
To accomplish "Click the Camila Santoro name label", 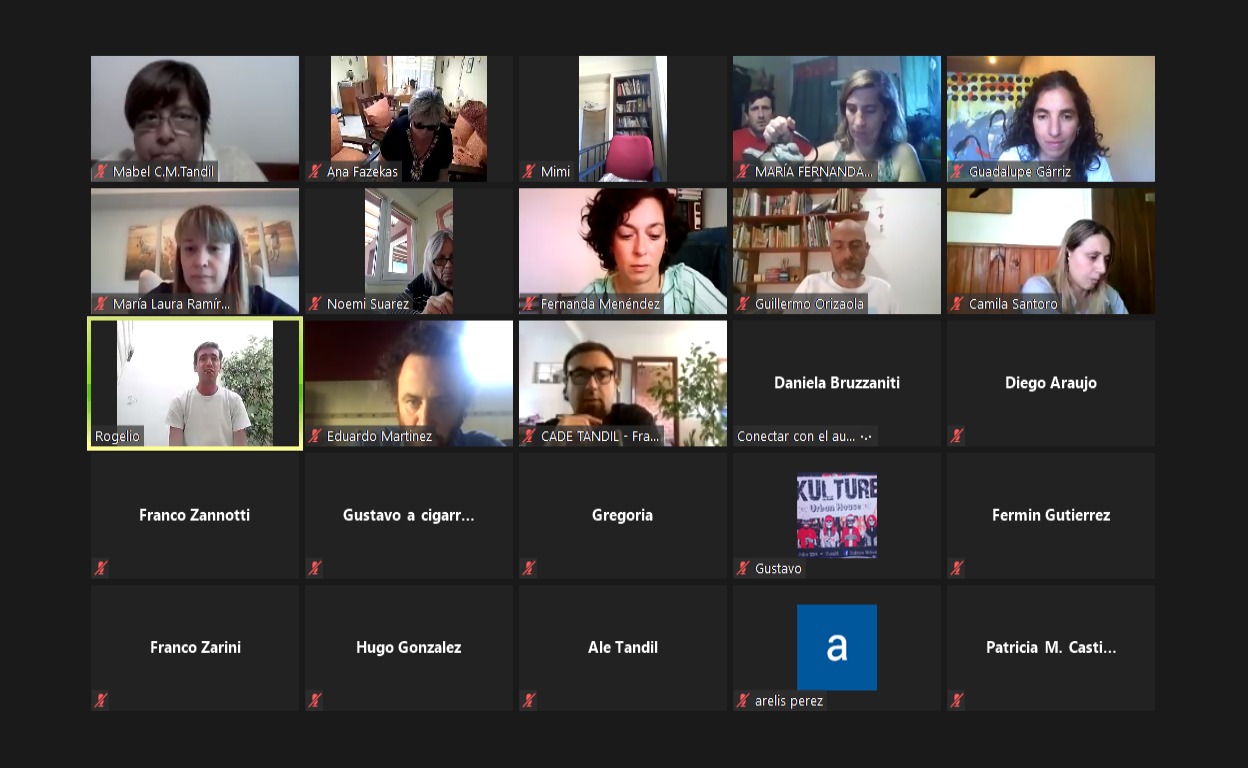I will (1013, 304).
